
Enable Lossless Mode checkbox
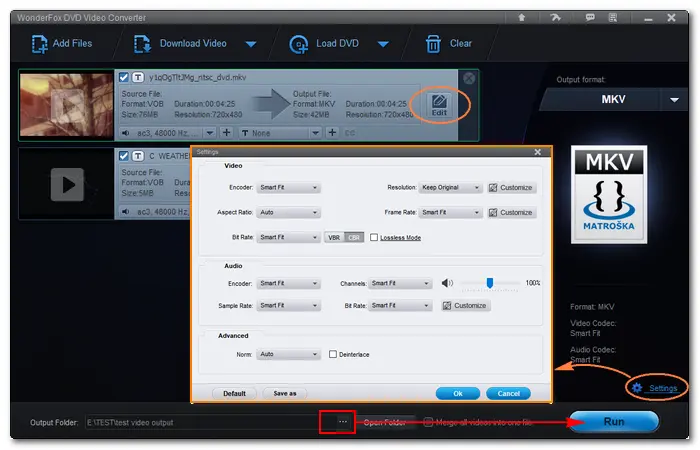pyautogui.click(x=374, y=238)
